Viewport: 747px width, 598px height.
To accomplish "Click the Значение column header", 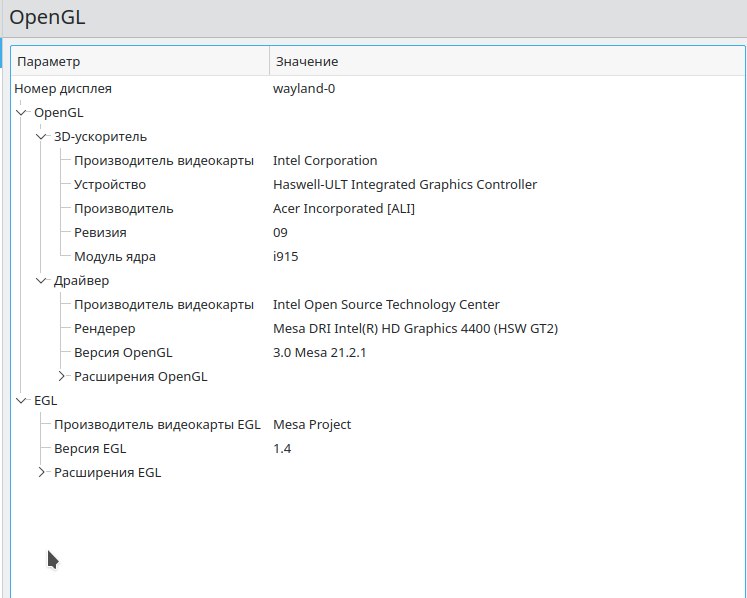I will point(507,61).
